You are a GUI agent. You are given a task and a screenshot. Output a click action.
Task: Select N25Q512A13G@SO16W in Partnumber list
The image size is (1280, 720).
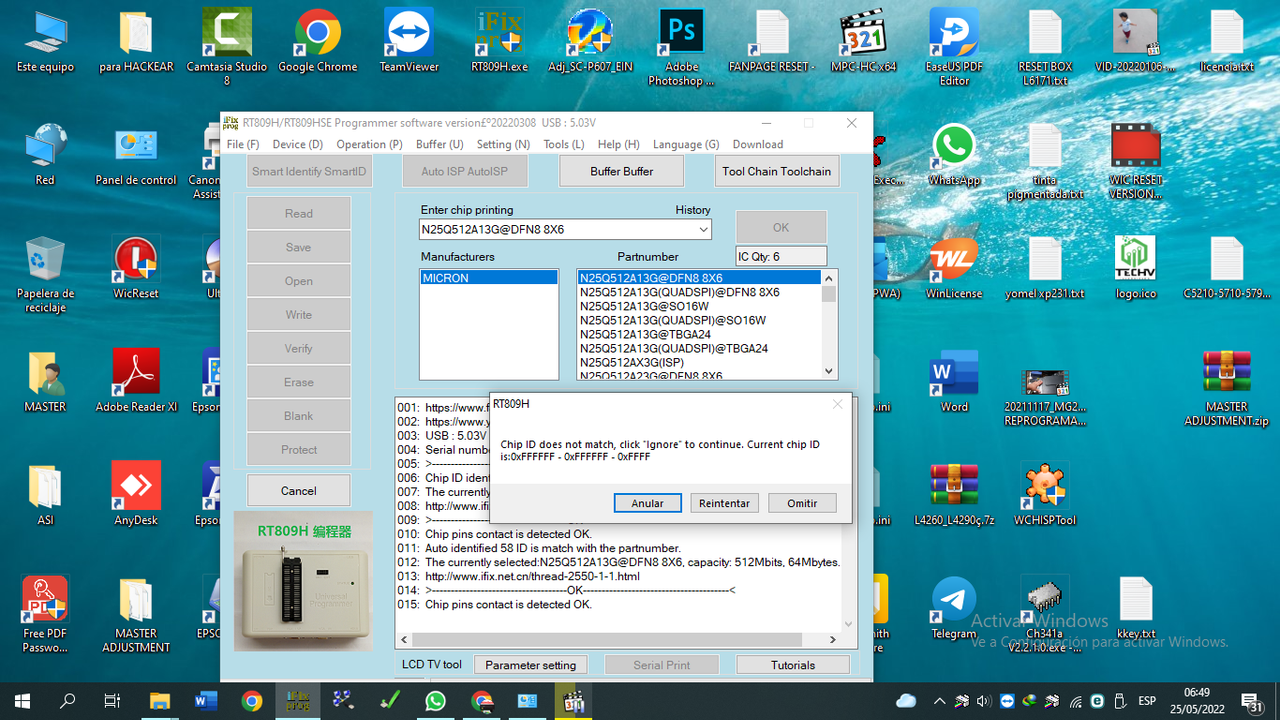point(699,306)
